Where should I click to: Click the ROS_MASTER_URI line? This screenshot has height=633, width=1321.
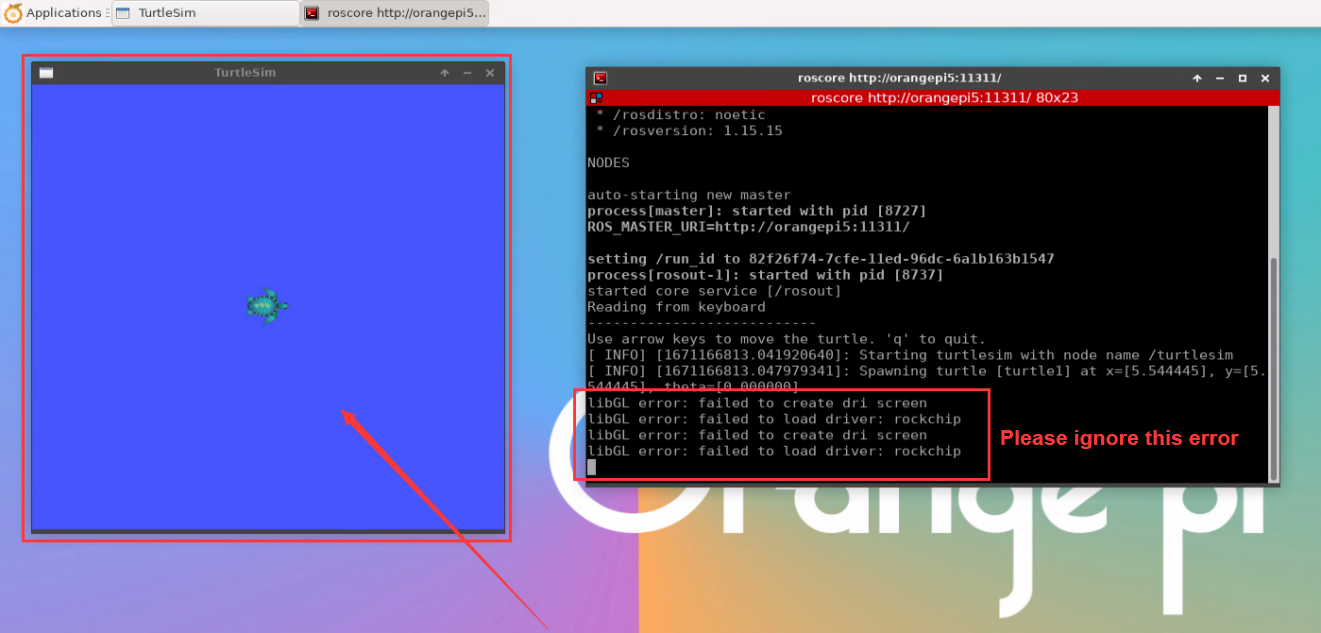pos(748,227)
